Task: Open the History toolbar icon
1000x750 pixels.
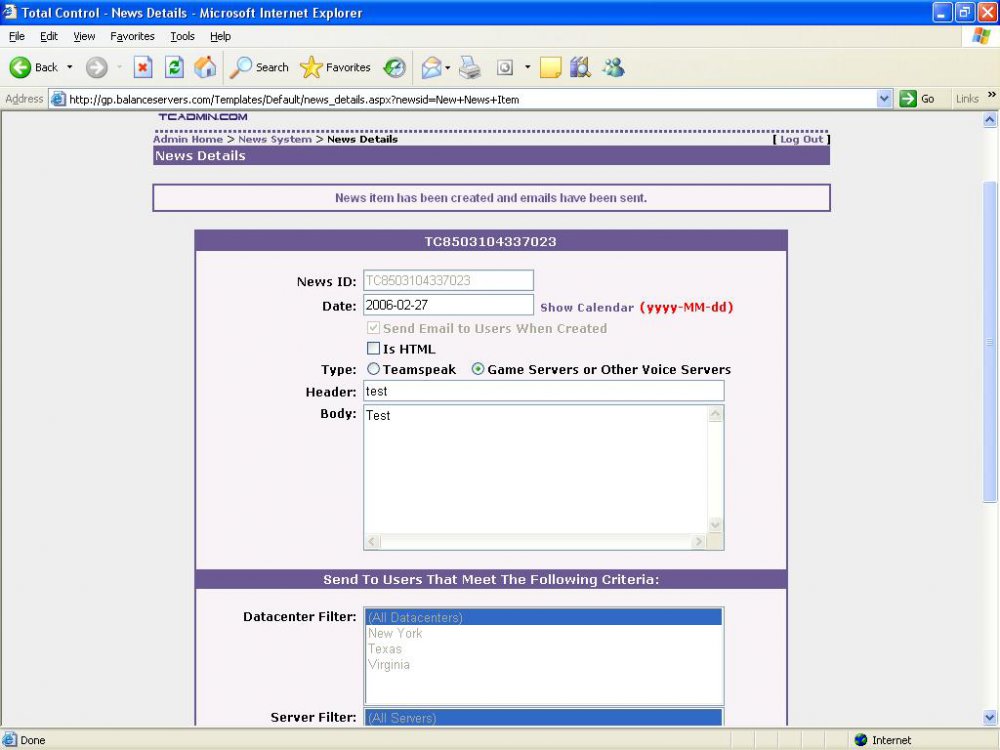Action: coord(395,67)
